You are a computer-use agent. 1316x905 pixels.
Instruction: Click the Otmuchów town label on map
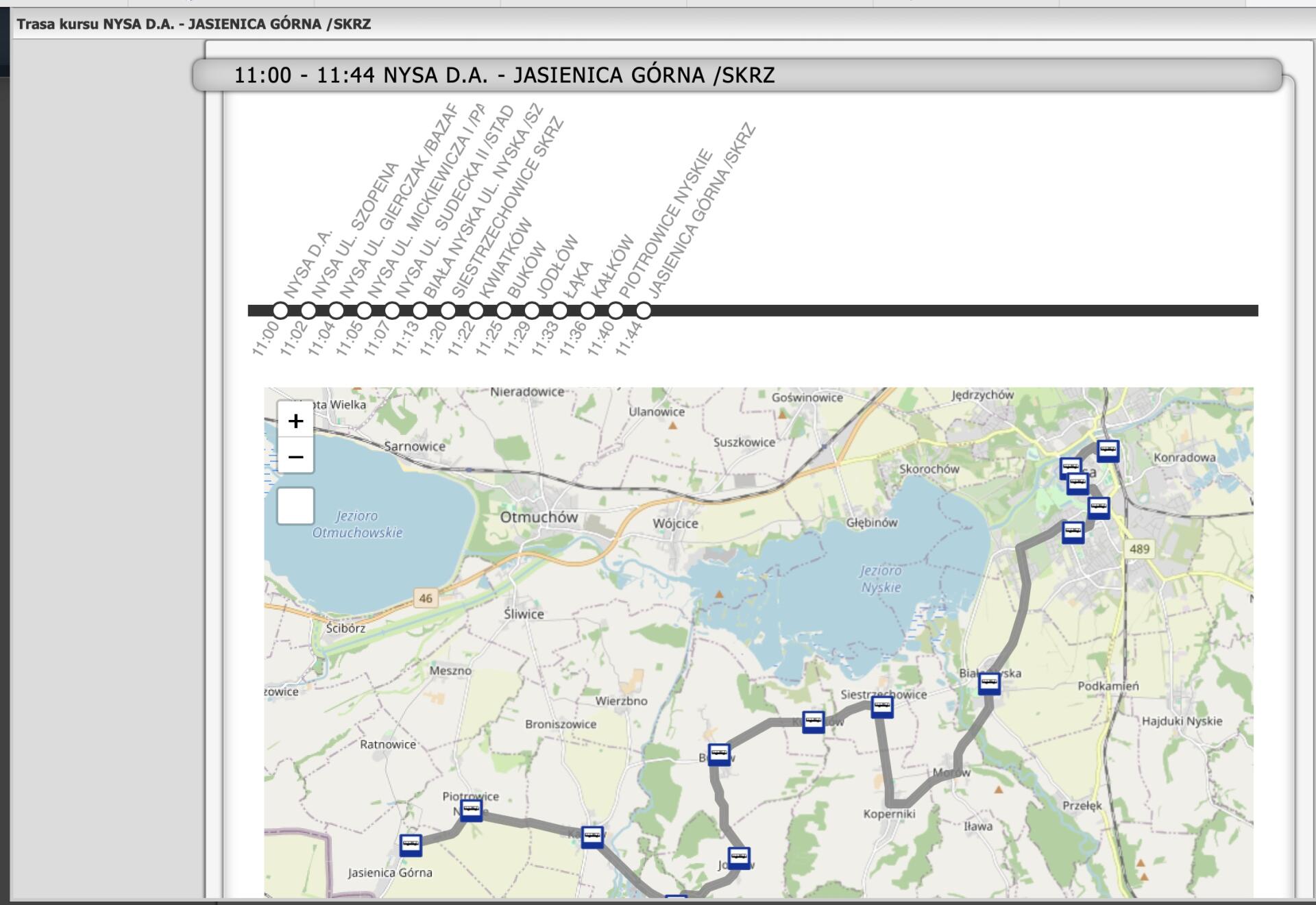coord(539,517)
